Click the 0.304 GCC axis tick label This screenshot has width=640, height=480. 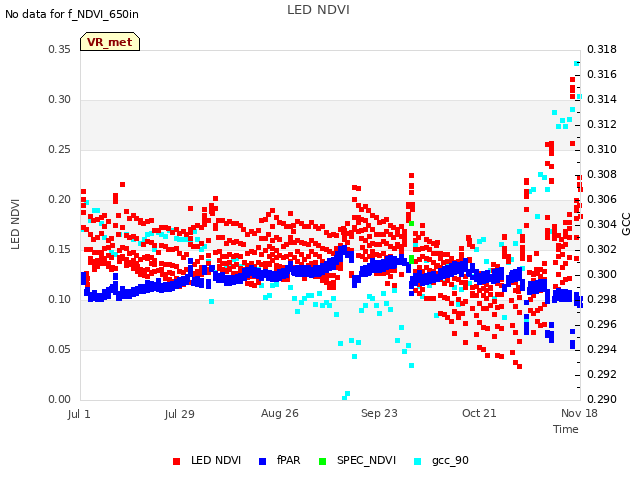[x=602, y=224]
